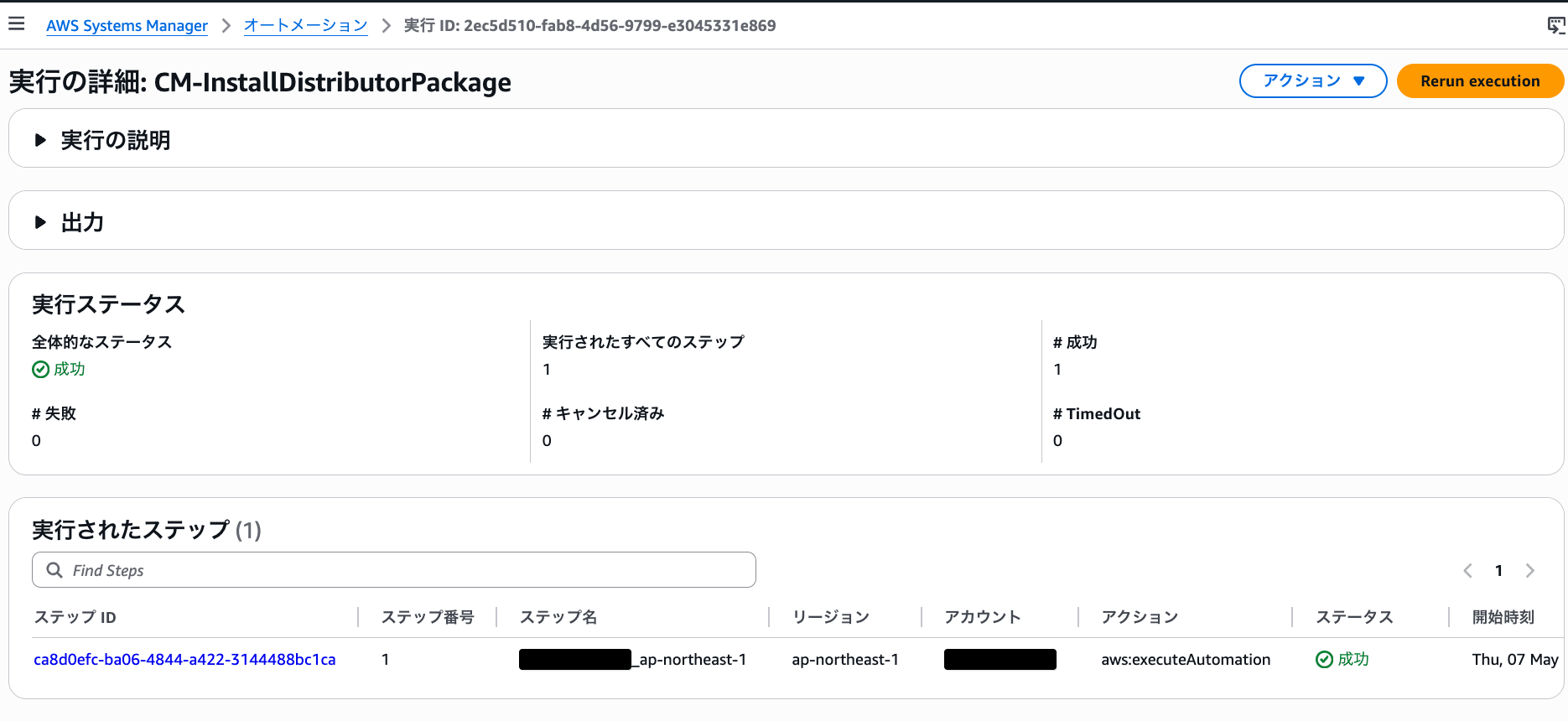Sort by アカウント column header
This screenshot has height=721, width=1568.
coord(983,617)
